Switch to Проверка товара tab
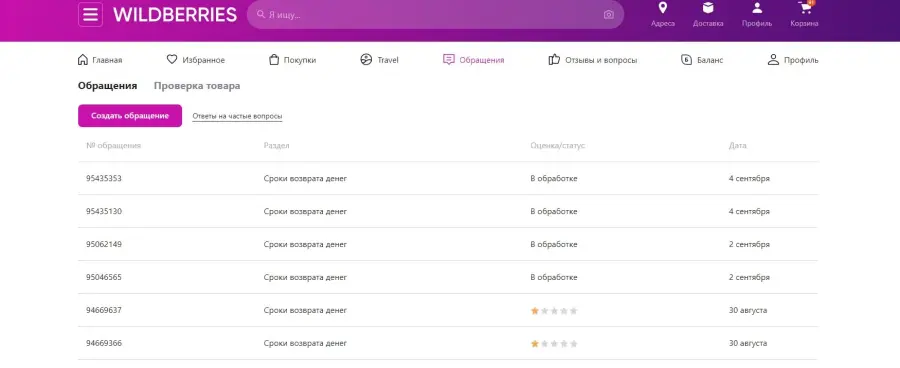The image size is (900, 368). (x=197, y=86)
